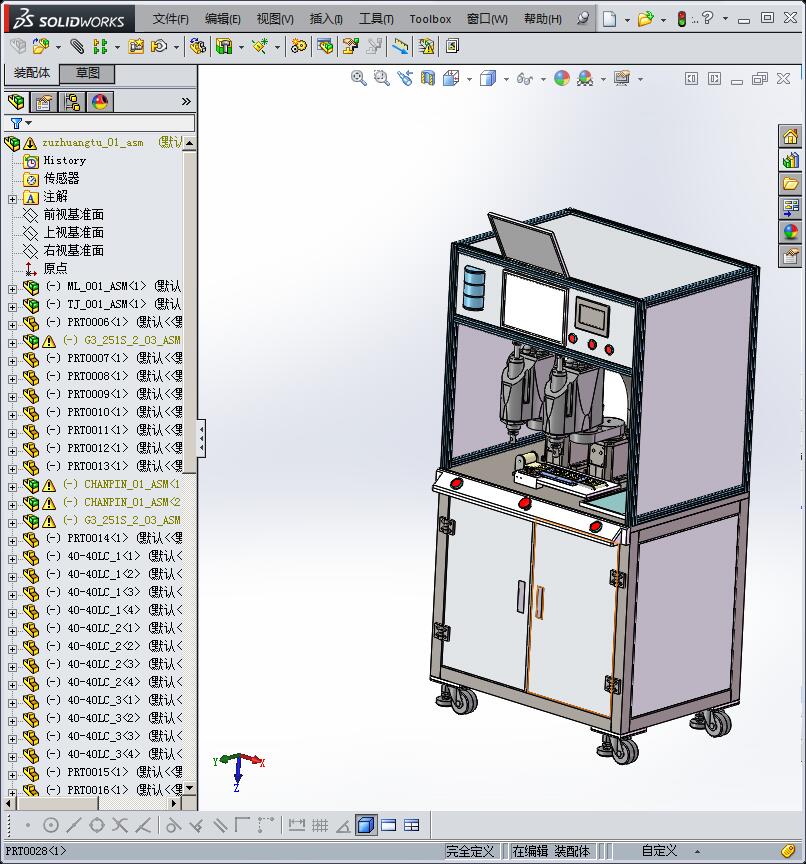Screen dimensions: 806x864
Task: Open the View Palette icon in task pane
Action: (790, 208)
